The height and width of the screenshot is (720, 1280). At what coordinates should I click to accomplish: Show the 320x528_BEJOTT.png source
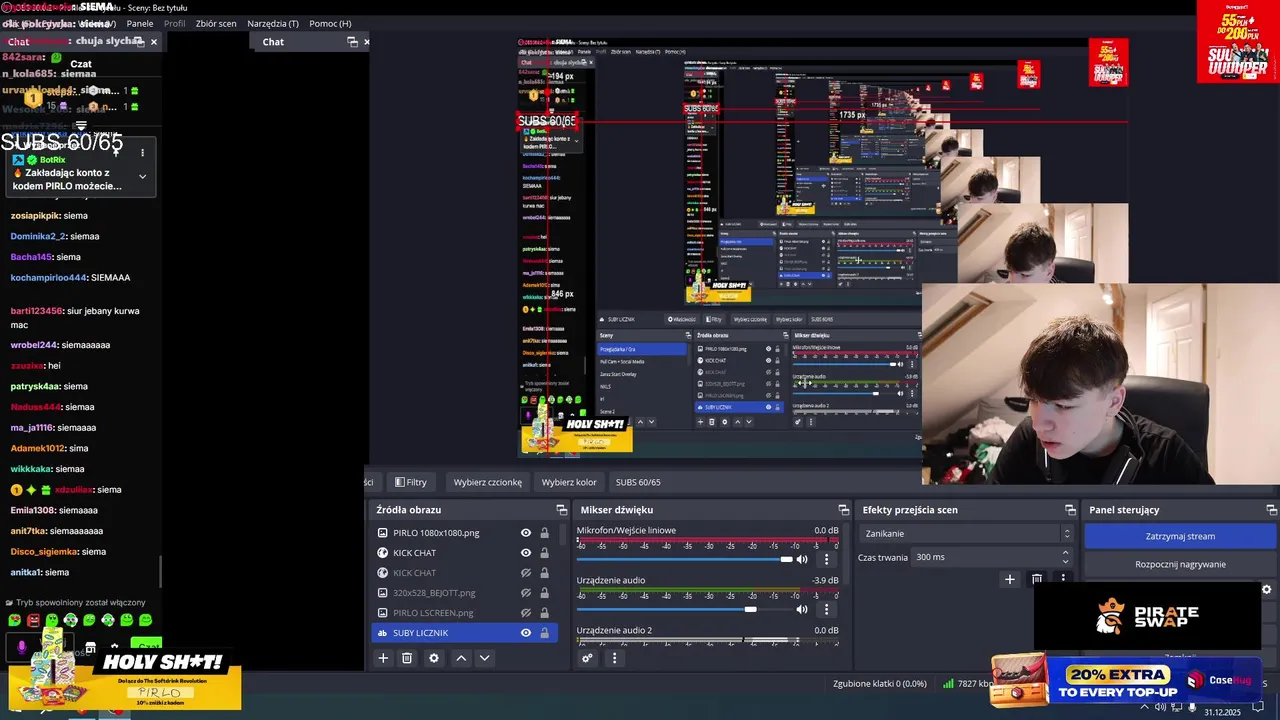(x=526, y=593)
